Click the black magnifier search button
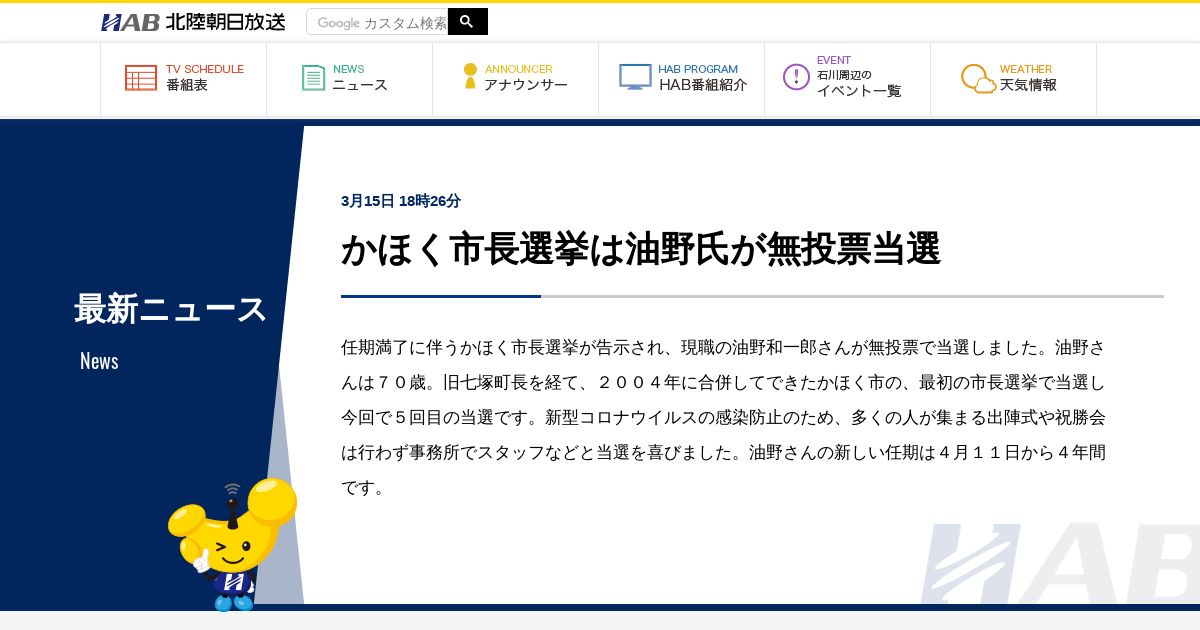The width and height of the screenshot is (1200, 630). (468, 22)
